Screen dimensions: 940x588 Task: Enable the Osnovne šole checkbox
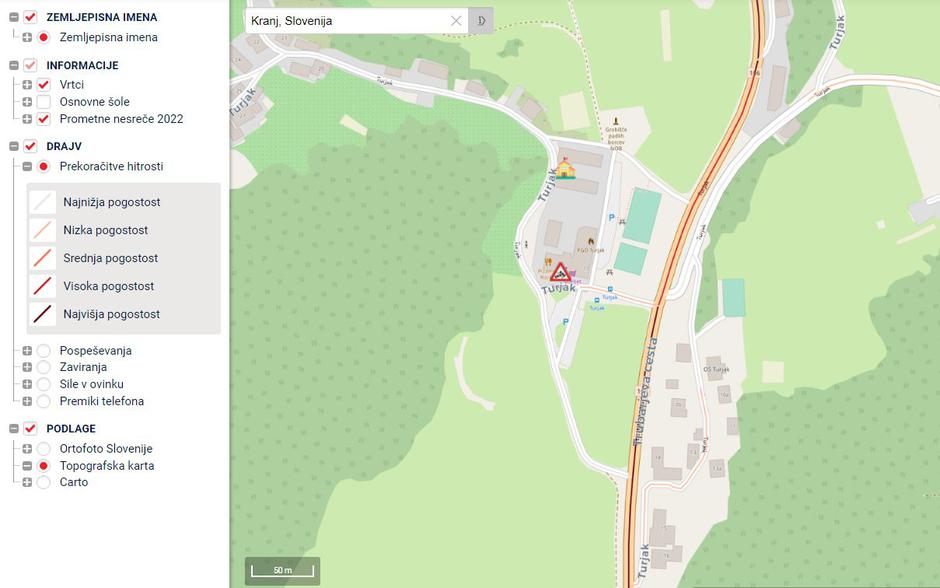pos(43,102)
